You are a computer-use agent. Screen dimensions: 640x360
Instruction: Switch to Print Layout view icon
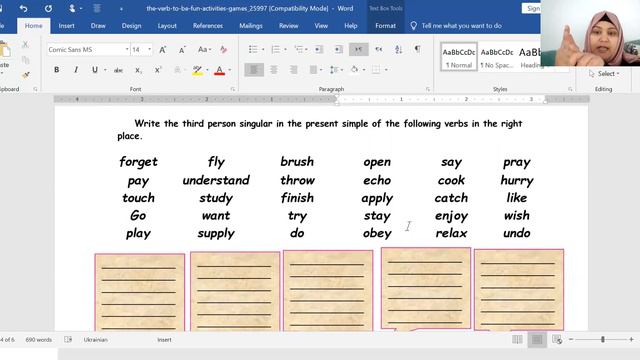(537, 340)
